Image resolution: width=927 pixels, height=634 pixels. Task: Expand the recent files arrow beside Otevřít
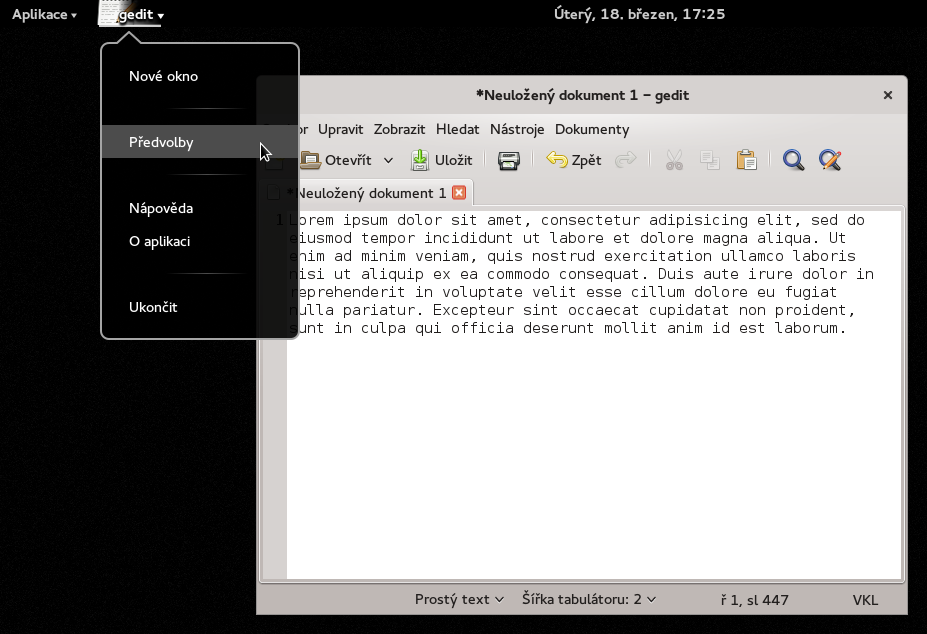(388, 160)
